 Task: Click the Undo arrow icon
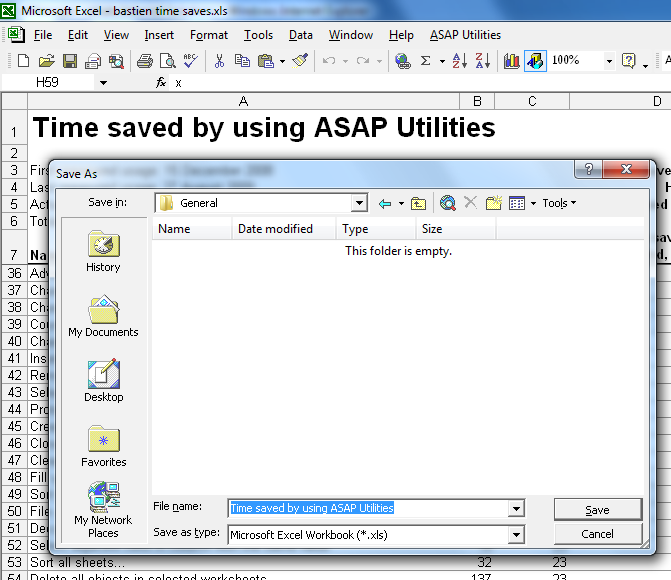click(x=329, y=61)
